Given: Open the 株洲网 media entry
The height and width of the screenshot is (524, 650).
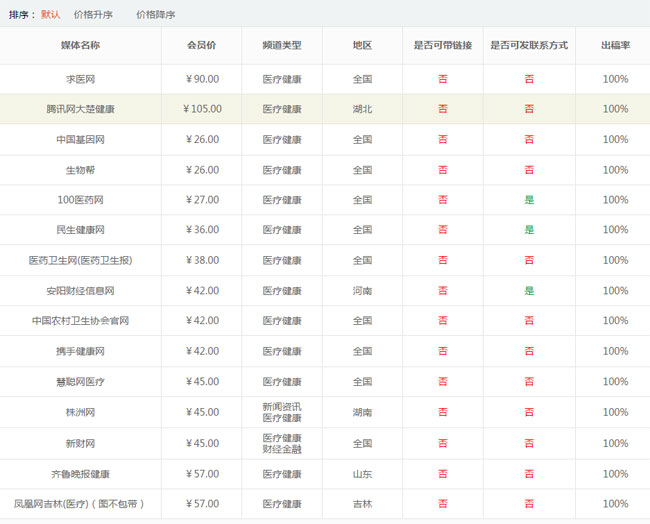Looking at the screenshot, I should coord(80,412).
